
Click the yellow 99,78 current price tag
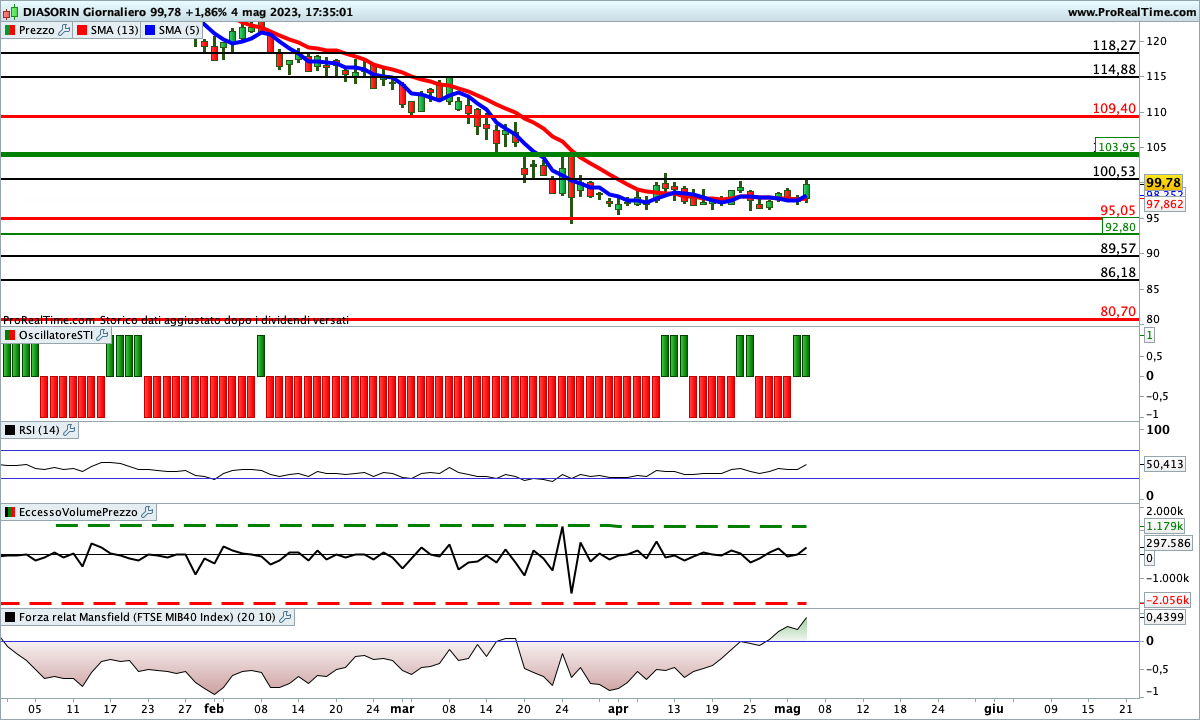[x=1163, y=182]
